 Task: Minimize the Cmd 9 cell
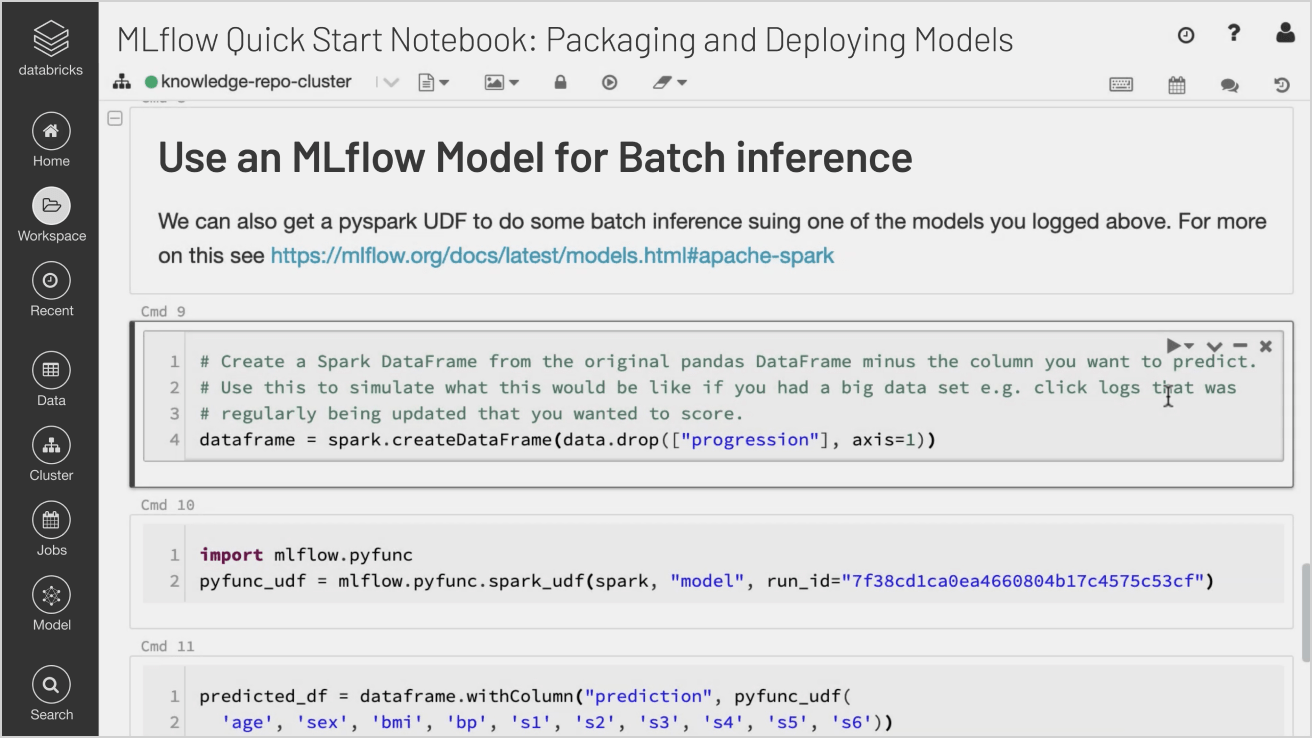click(1240, 346)
